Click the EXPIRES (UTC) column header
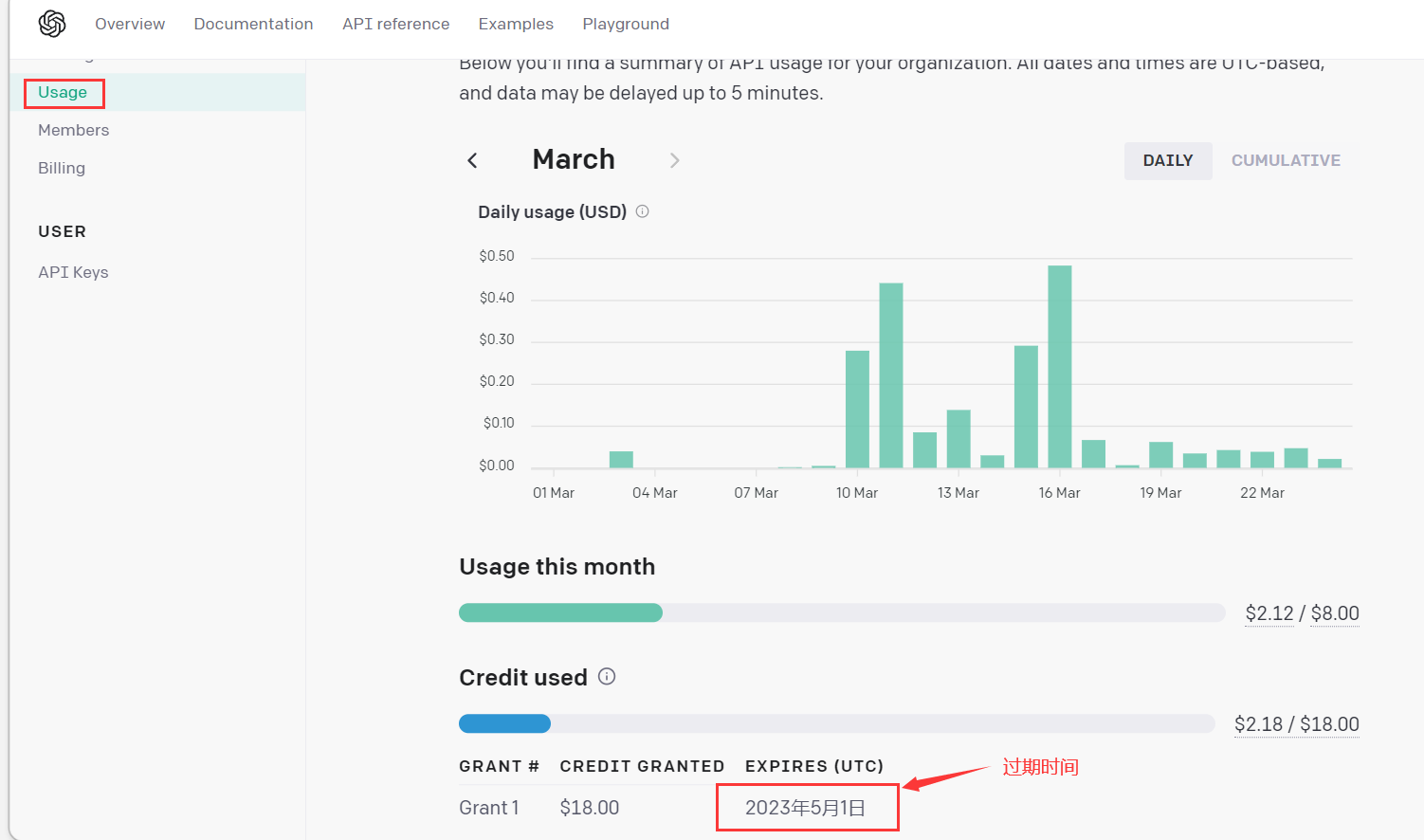1424x840 pixels. point(814,766)
